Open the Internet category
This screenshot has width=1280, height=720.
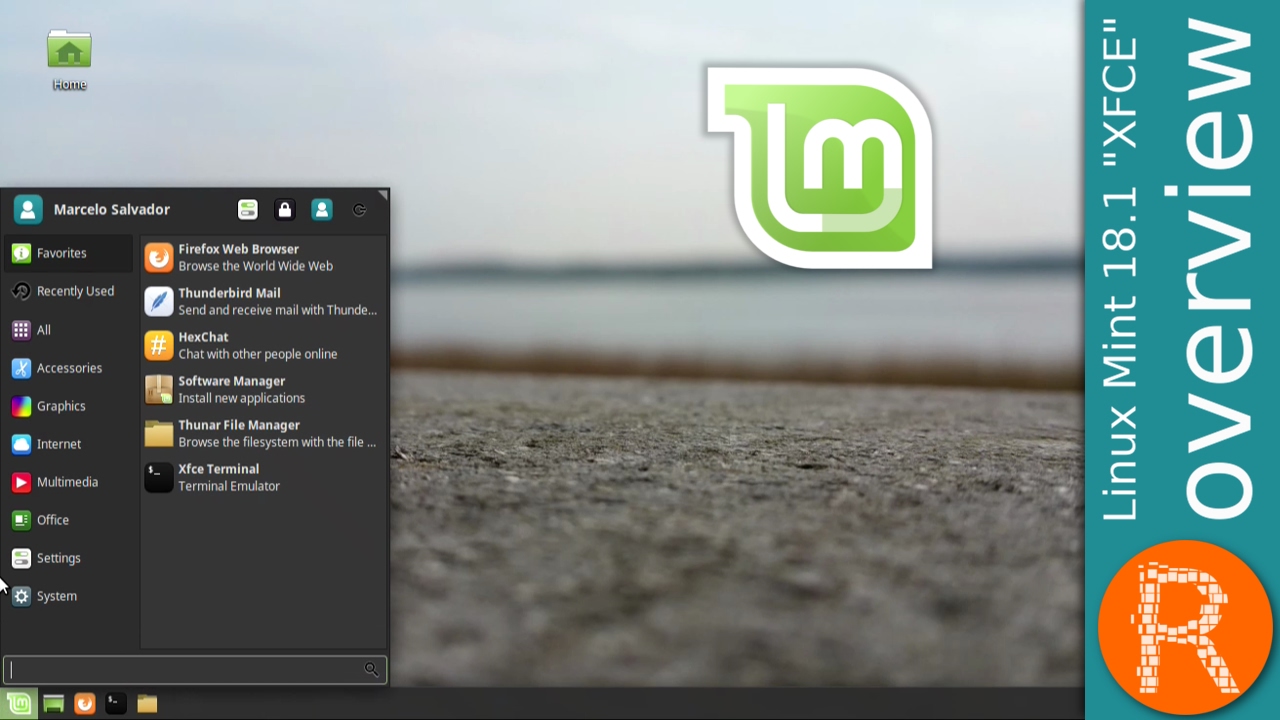(69, 443)
